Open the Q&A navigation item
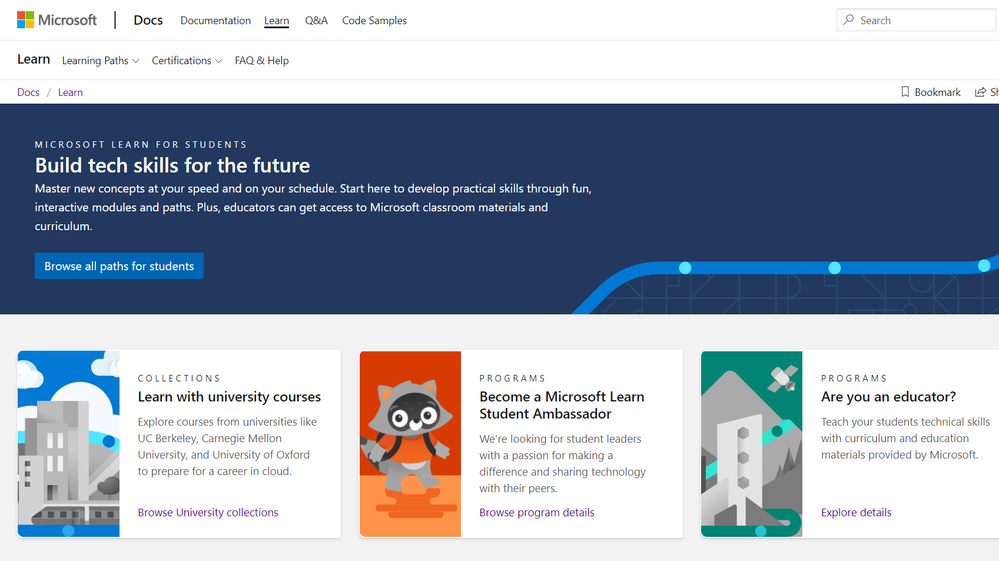This screenshot has width=999, height=561. (316, 20)
